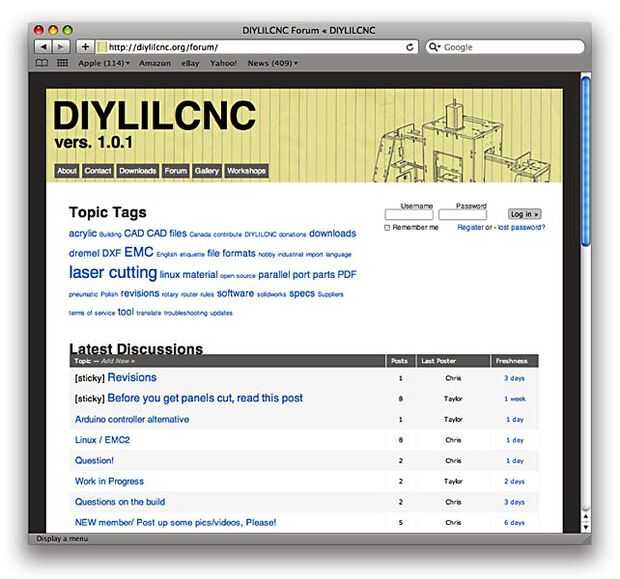
Task: Open the Linux / EMC2 topic
Action: [x=102, y=440]
